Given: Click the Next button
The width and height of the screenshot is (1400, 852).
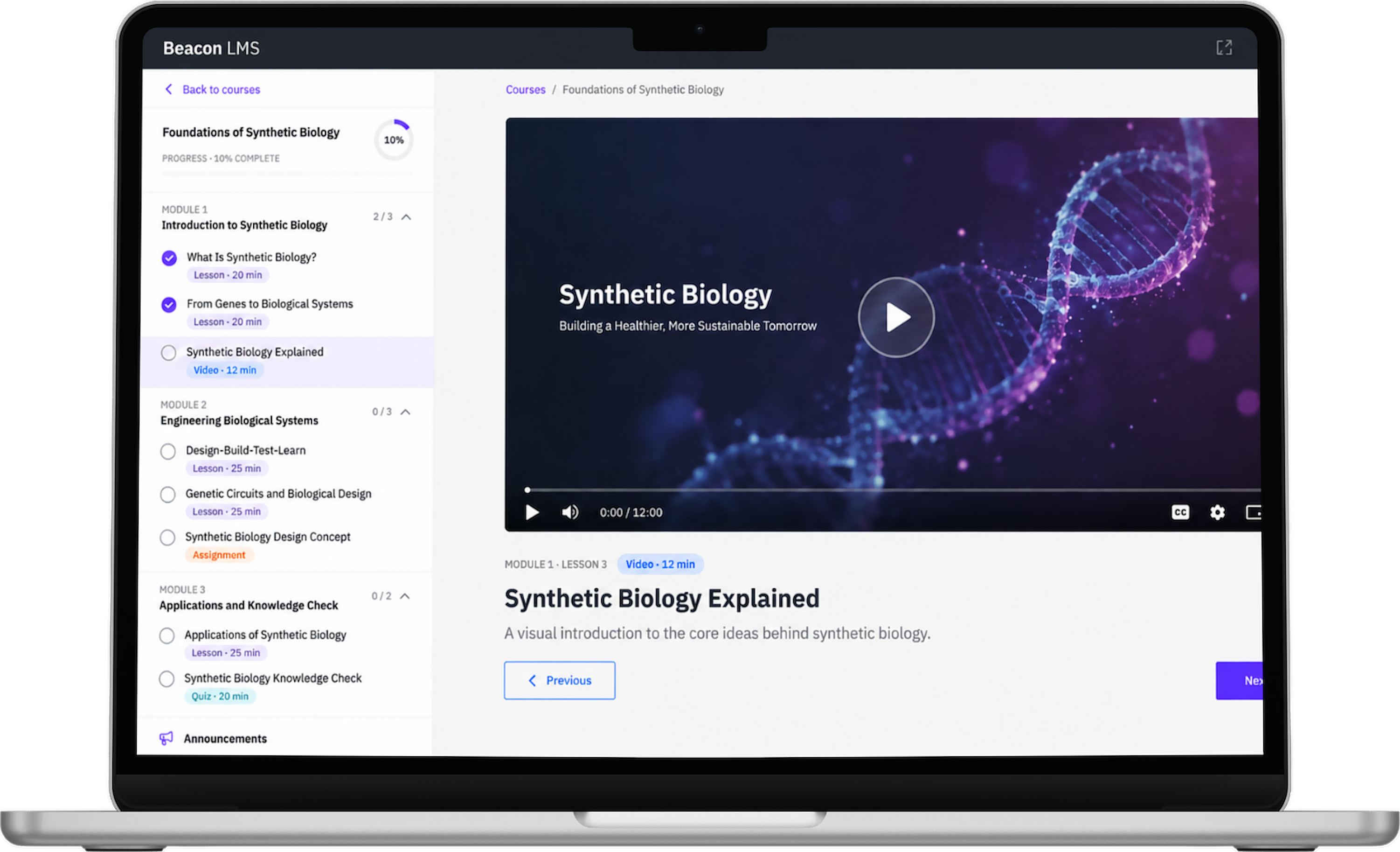Looking at the screenshot, I should point(1240,680).
